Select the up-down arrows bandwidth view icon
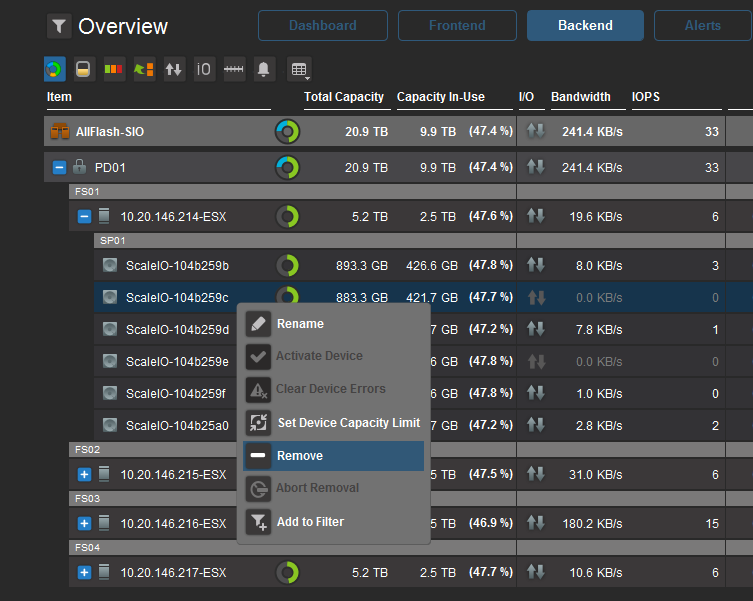The width and height of the screenshot is (753, 601). pos(174,69)
